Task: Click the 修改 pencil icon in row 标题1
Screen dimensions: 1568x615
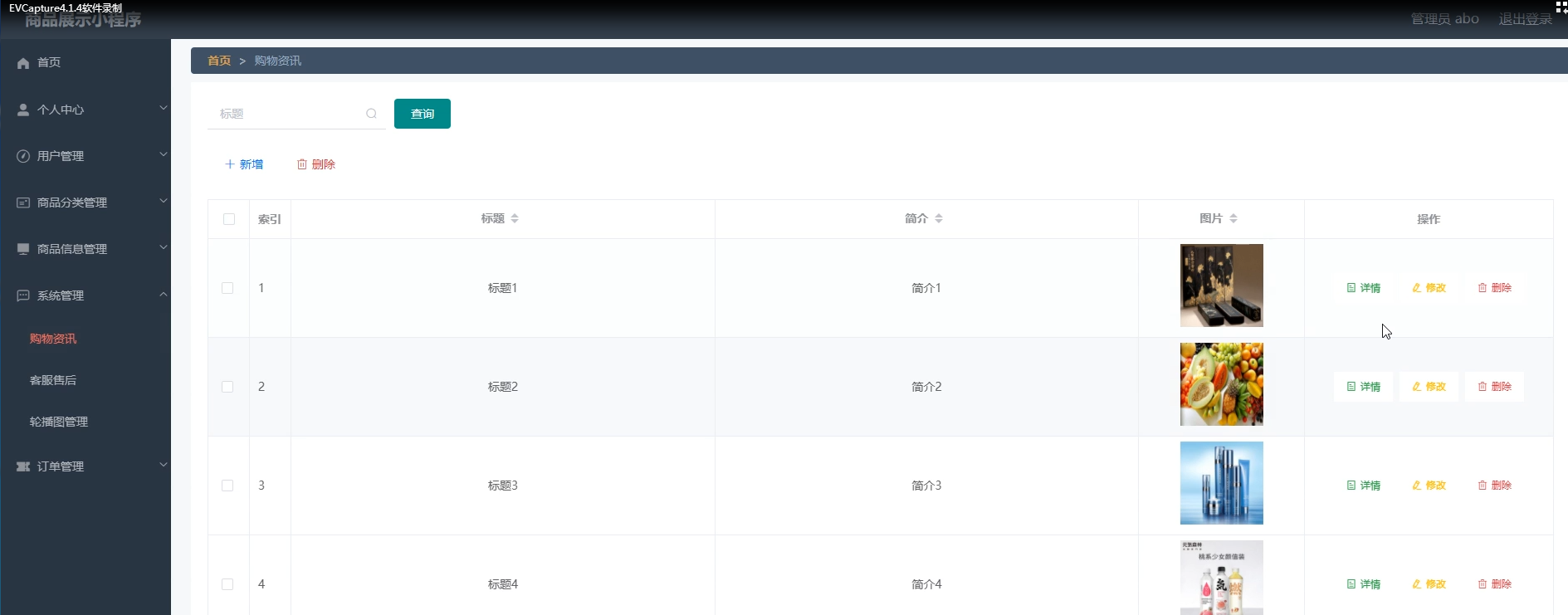Action: click(1417, 288)
